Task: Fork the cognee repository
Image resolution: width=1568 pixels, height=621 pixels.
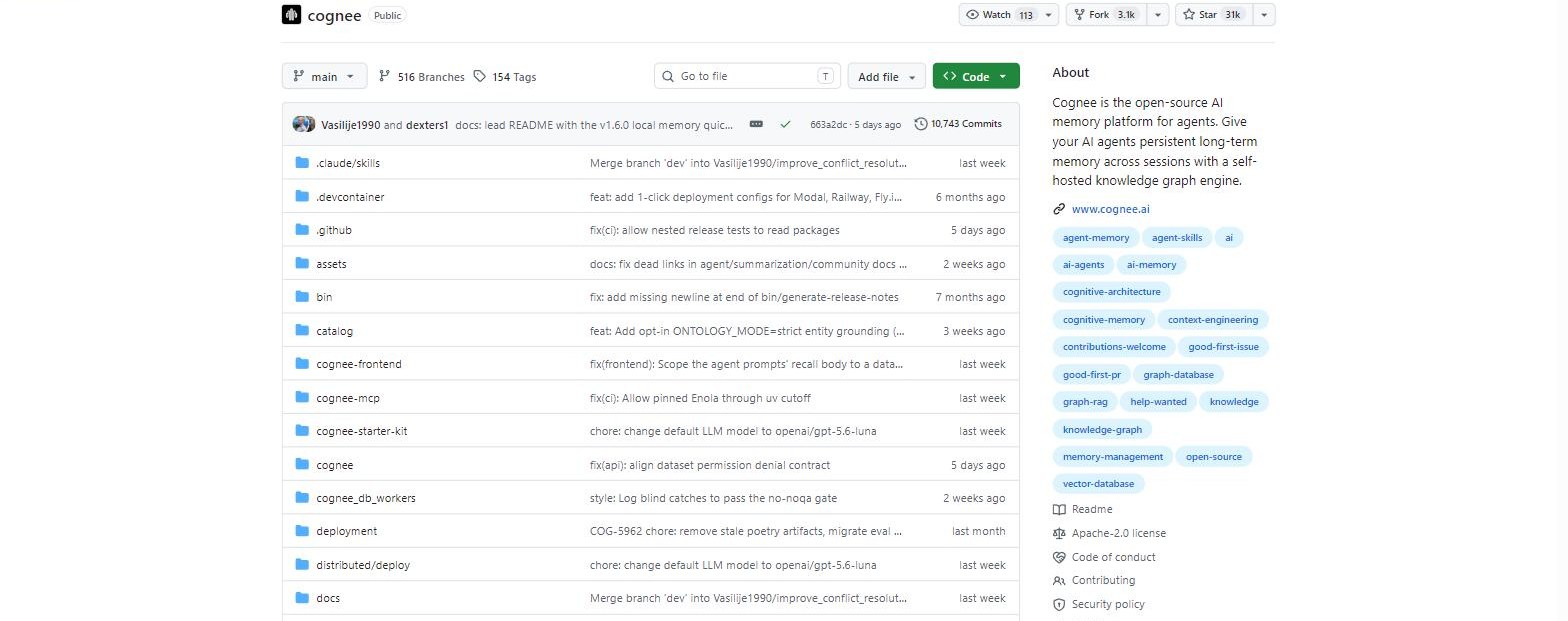Action: coord(1106,15)
